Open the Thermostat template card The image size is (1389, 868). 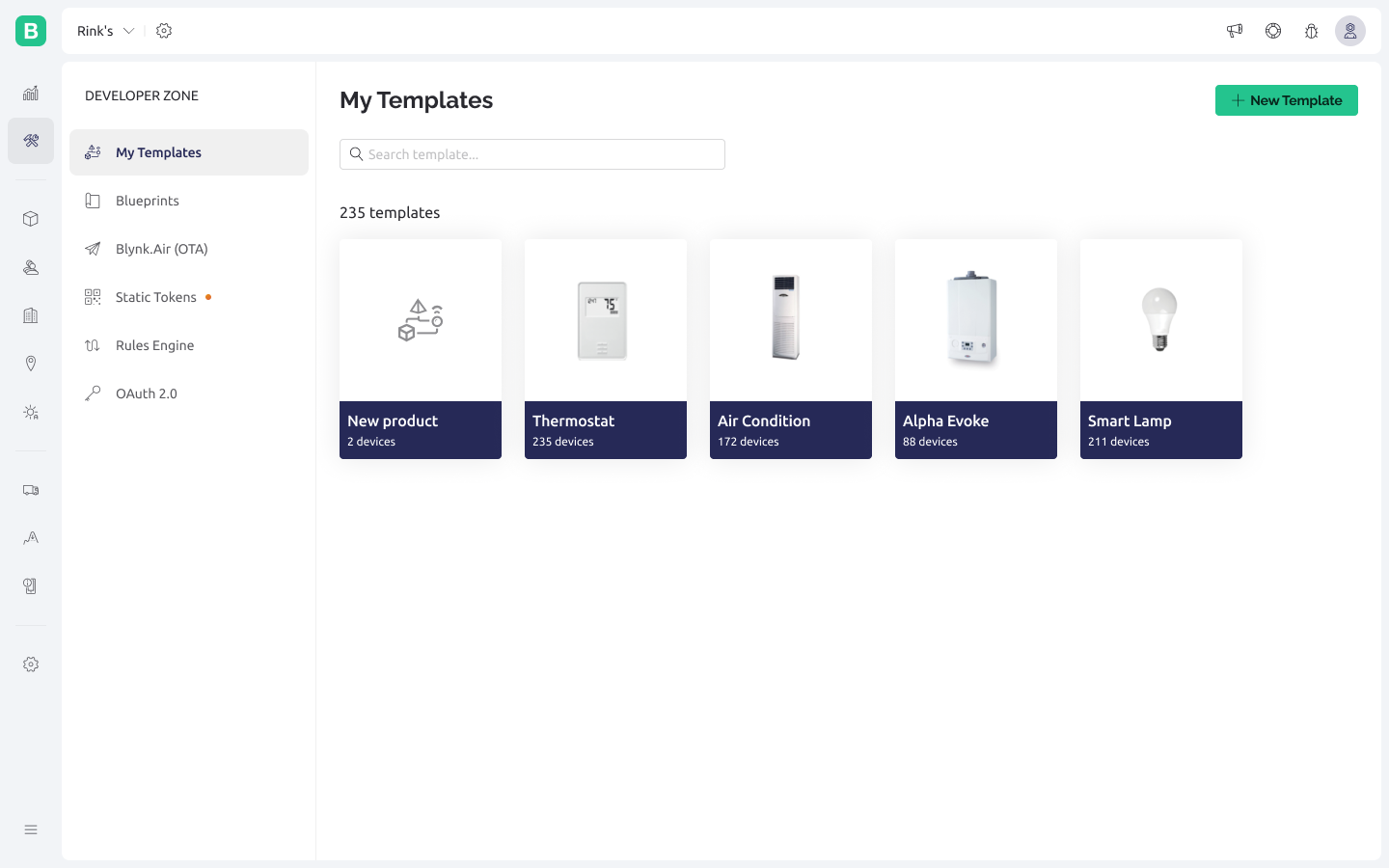(x=606, y=349)
